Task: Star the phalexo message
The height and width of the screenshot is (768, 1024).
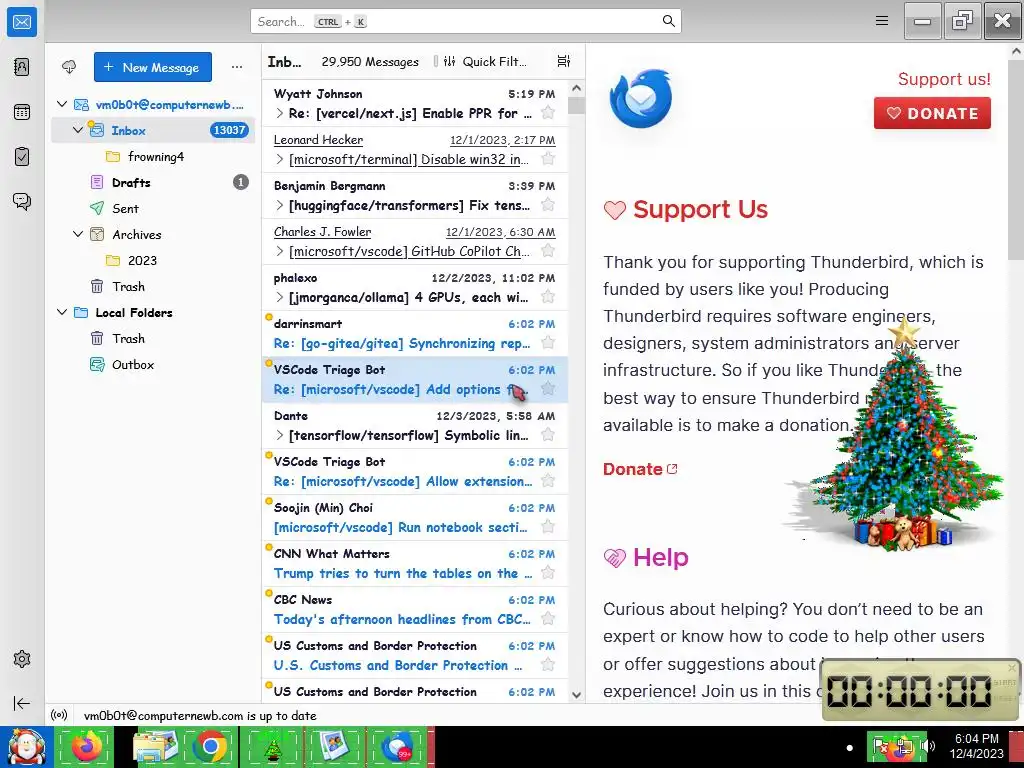Action: pos(548,297)
